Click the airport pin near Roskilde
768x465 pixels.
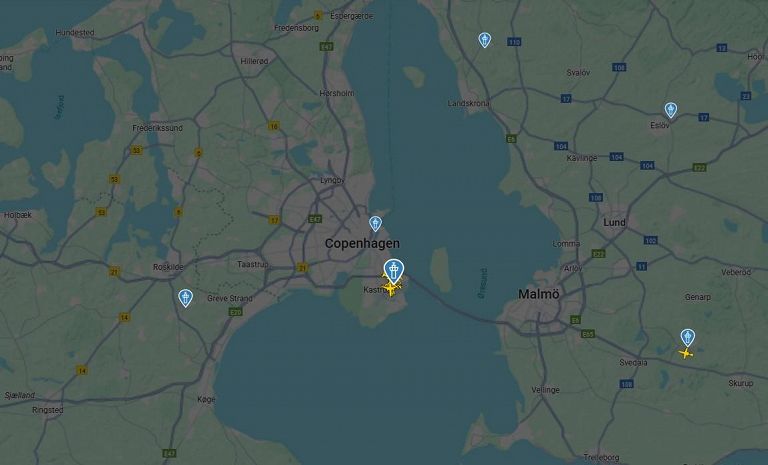(185, 298)
